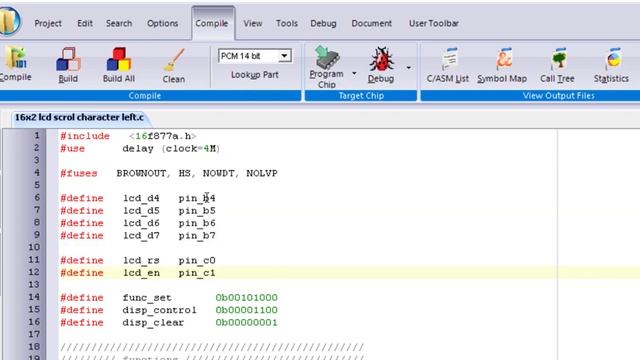Click 'pin_b7' on line 9
Image resolution: width=640 pixels, height=360 pixels.
point(197,236)
